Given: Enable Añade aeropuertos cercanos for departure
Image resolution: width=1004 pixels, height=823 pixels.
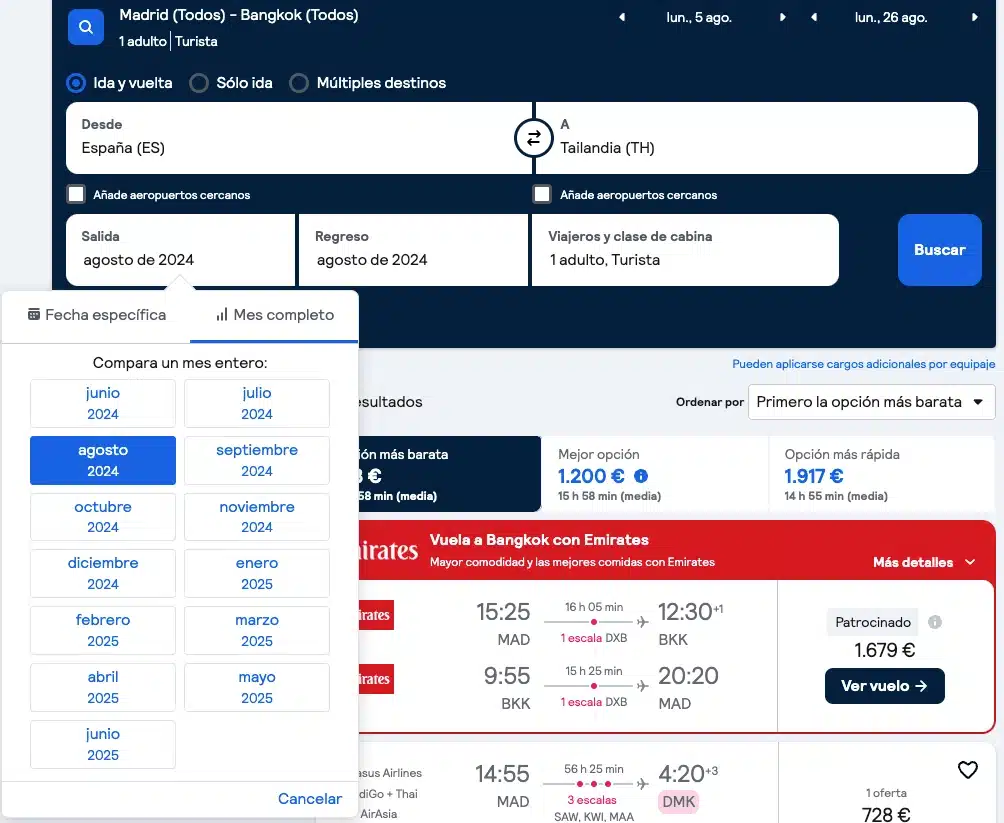Looking at the screenshot, I should (76, 194).
